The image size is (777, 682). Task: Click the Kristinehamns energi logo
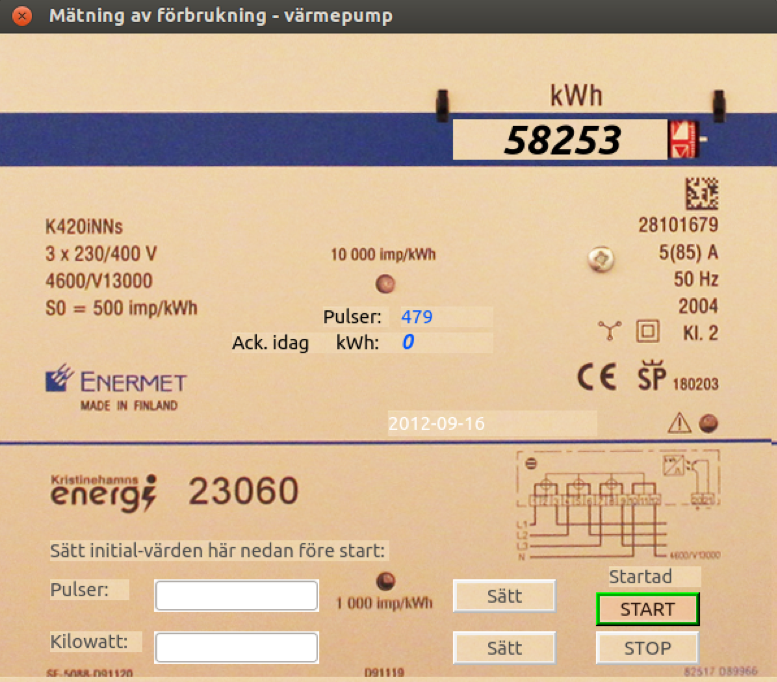click(x=104, y=491)
